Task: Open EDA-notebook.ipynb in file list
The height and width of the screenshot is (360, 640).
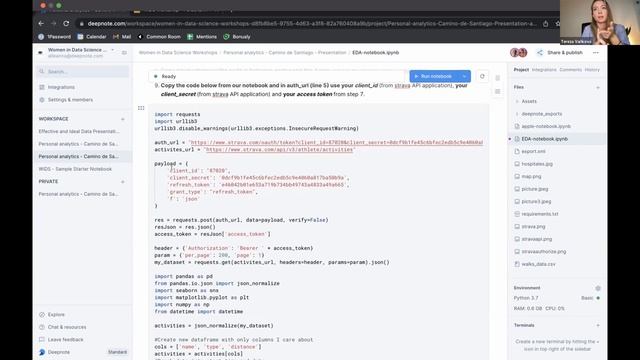Action: click(x=544, y=139)
